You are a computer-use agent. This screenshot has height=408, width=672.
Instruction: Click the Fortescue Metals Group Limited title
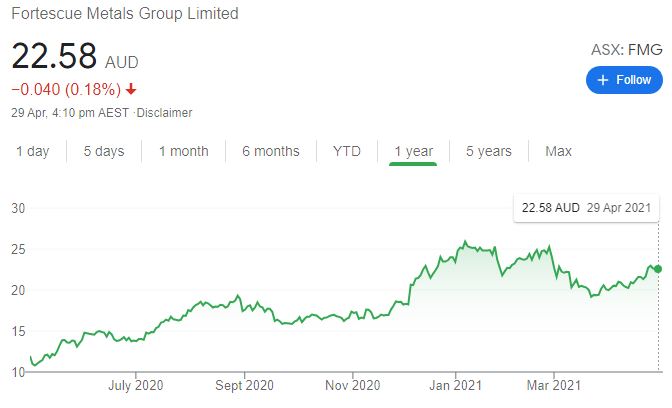pos(125,14)
